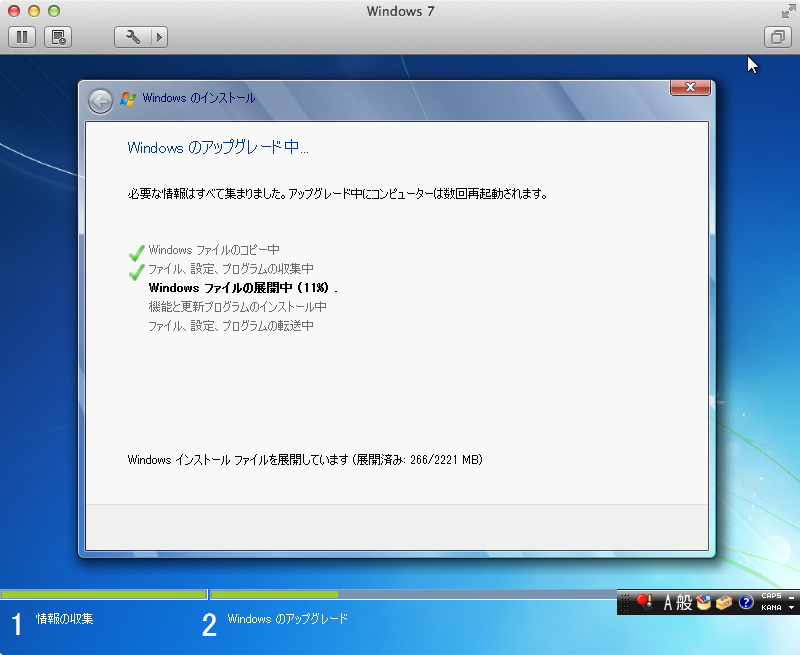The image size is (800, 655).
Task: Open virtual machine settings wrench
Action: point(133,37)
